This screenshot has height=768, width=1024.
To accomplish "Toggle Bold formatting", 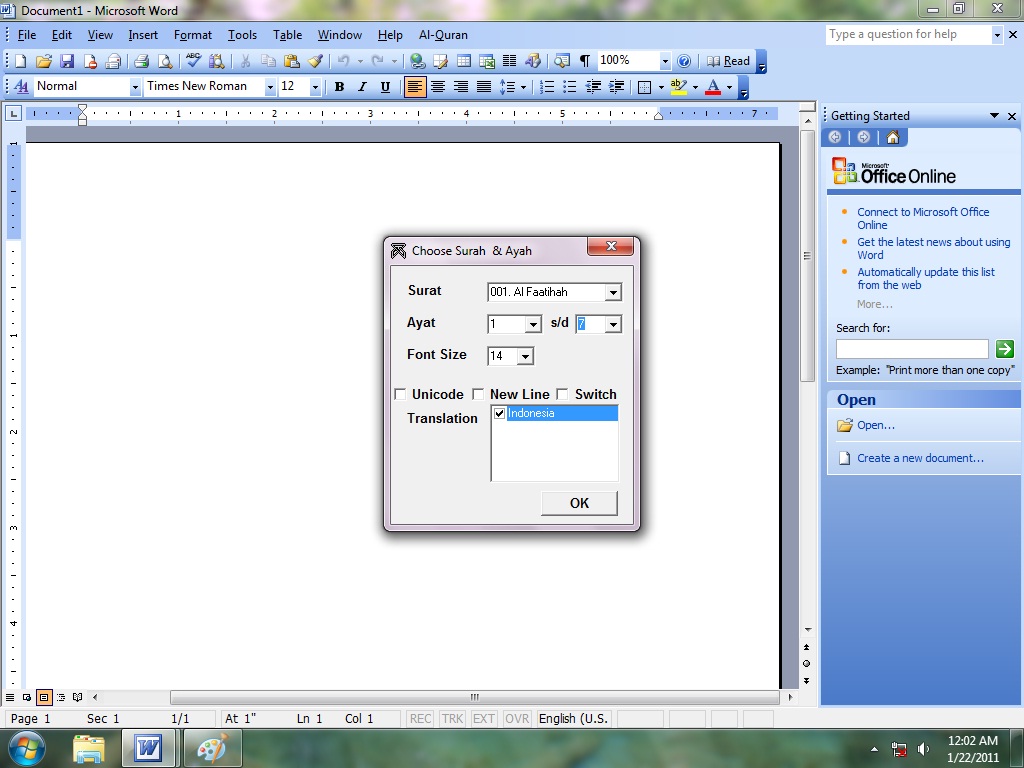I will 339,87.
